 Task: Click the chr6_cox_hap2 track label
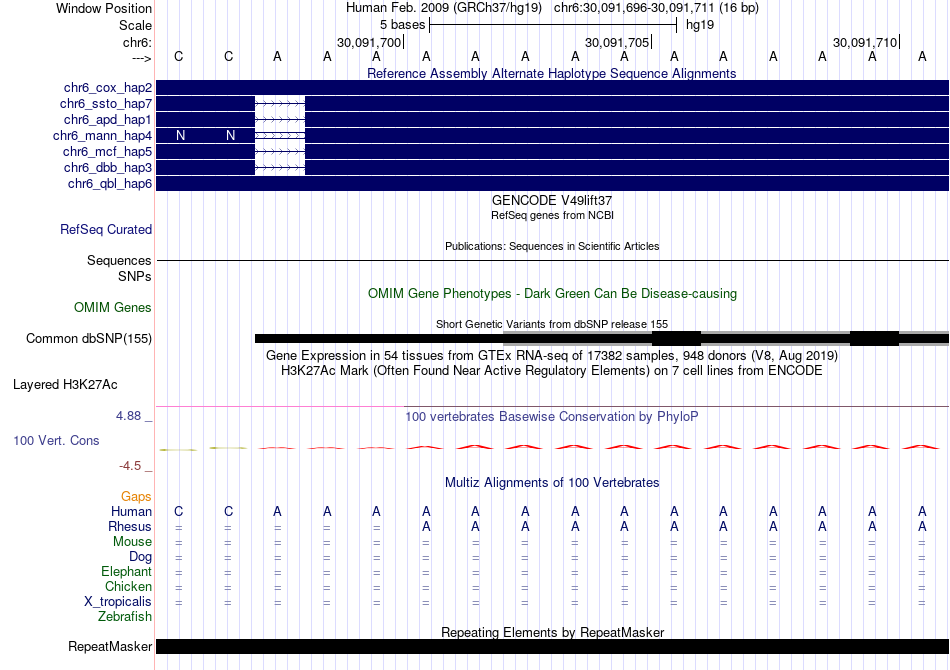tap(108, 88)
